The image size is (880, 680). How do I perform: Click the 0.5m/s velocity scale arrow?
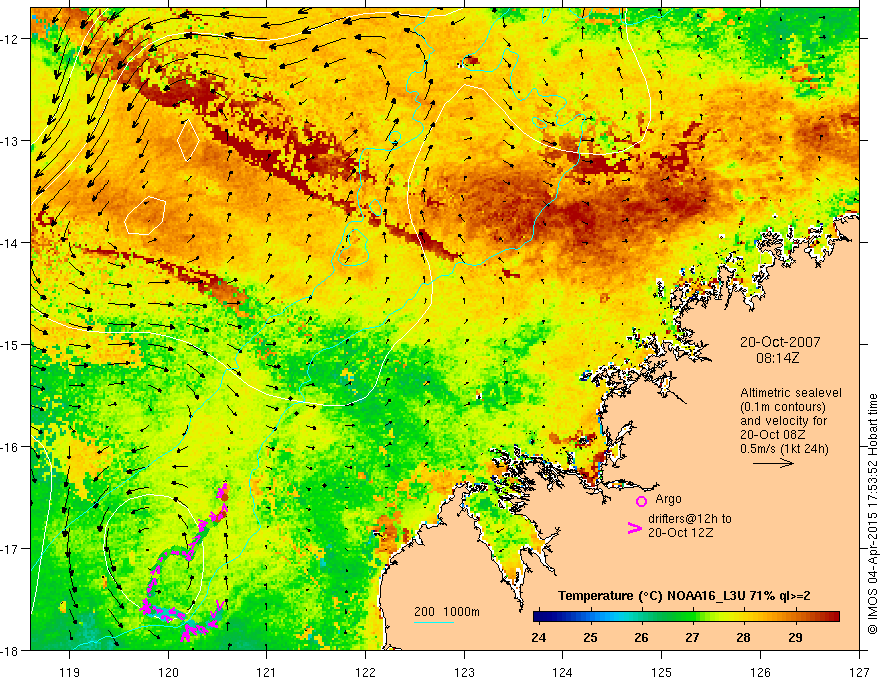pyautogui.click(x=773, y=463)
